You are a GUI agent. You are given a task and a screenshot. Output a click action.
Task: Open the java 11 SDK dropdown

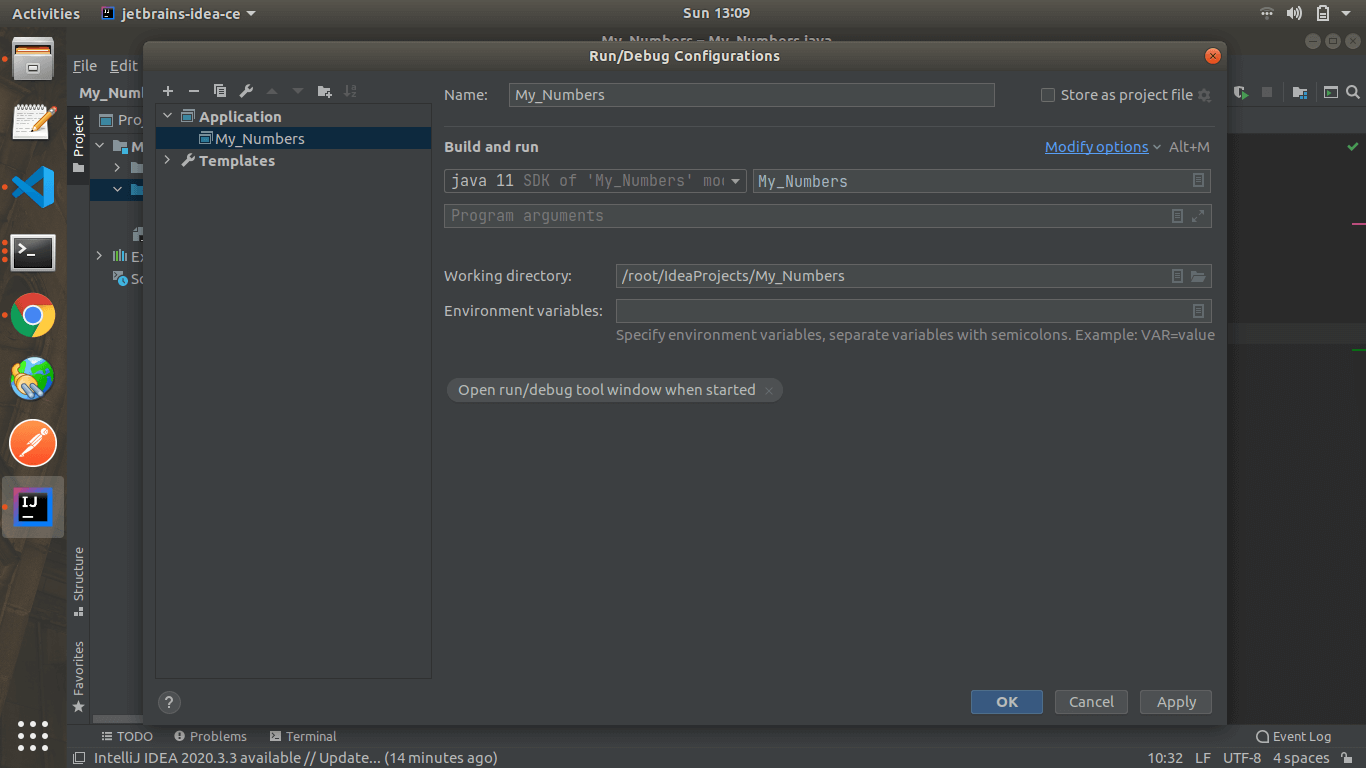pos(736,181)
